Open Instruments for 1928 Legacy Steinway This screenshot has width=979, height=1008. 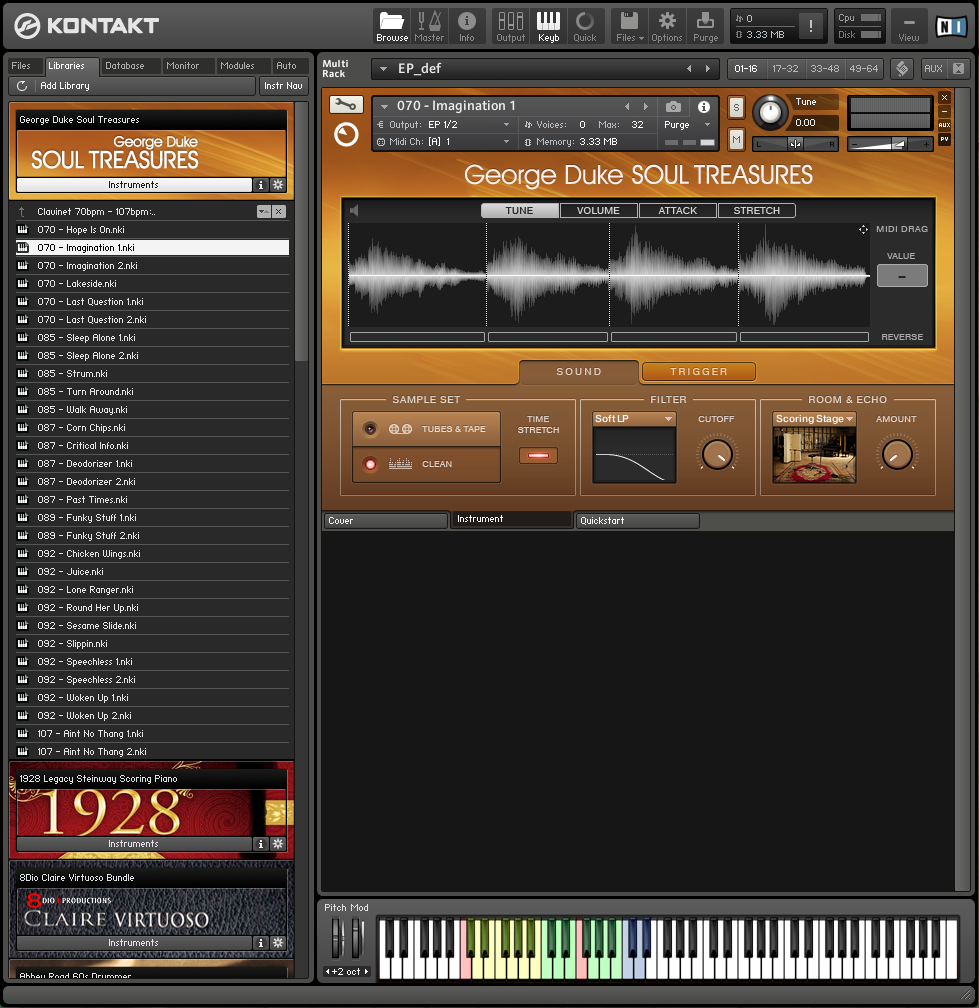click(x=134, y=844)
